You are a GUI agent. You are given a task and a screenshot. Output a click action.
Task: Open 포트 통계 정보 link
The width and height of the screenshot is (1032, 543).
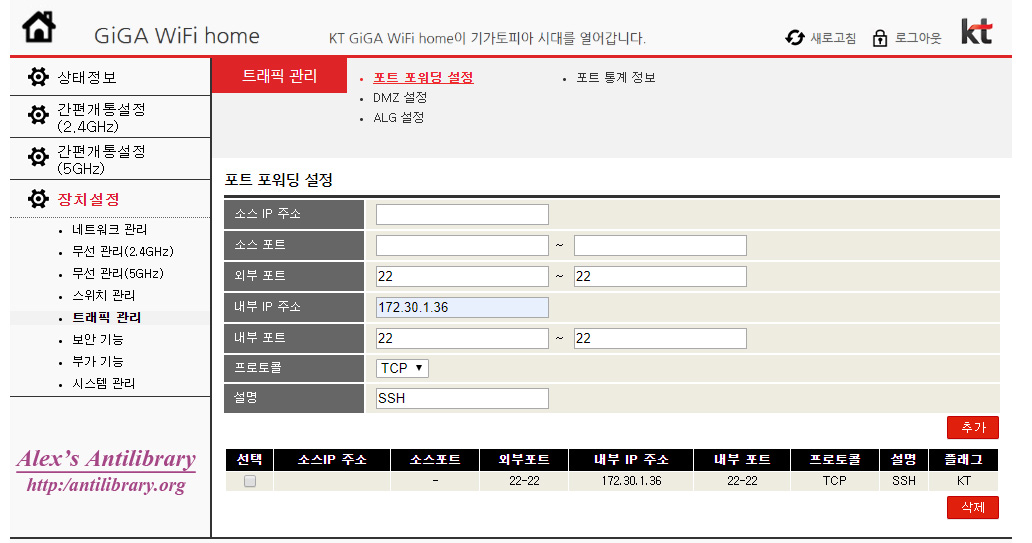pyautogui.click(x=616, y=78)
